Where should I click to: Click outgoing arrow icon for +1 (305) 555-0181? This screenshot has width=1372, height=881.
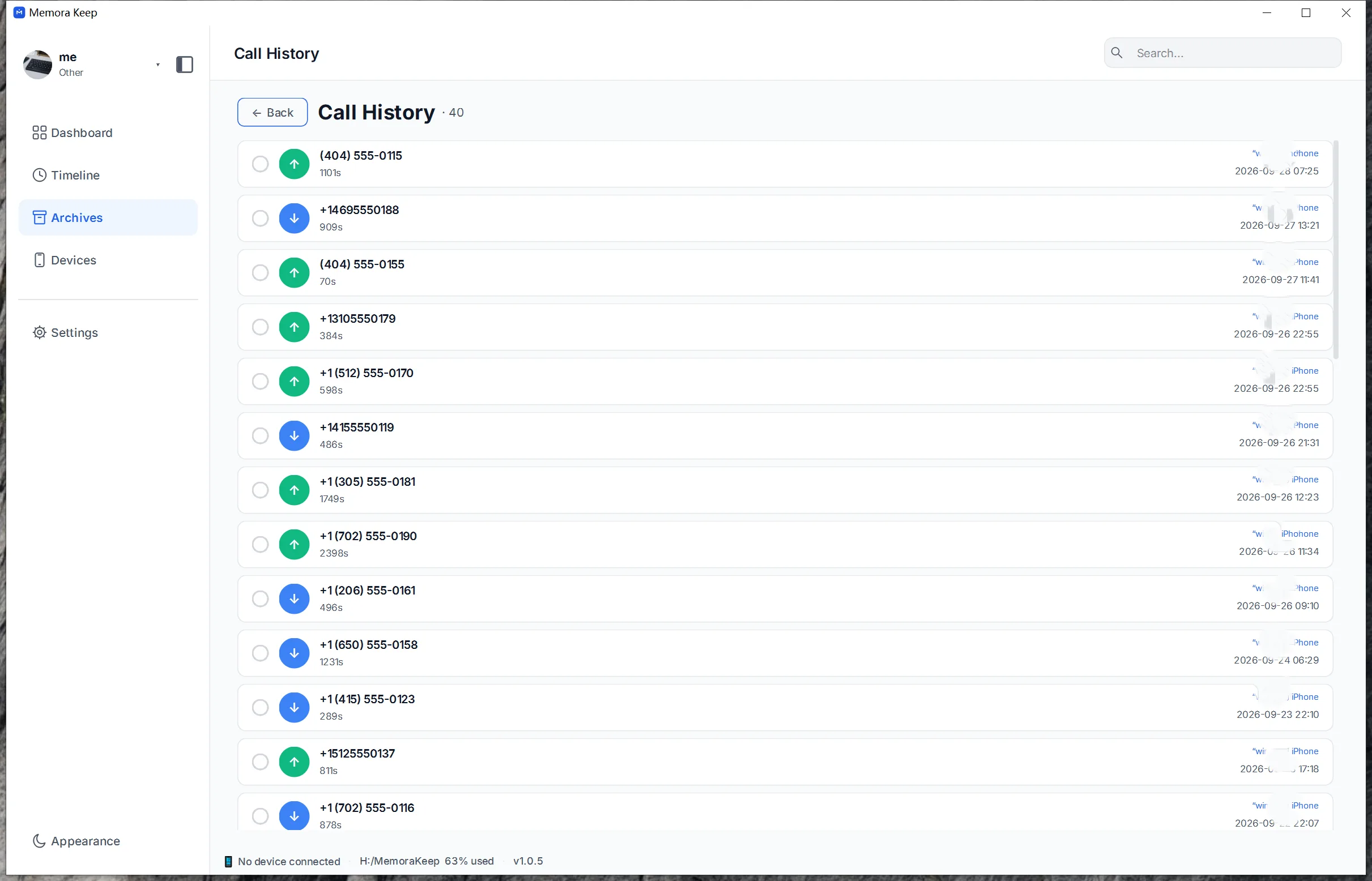tap(294, 490)
